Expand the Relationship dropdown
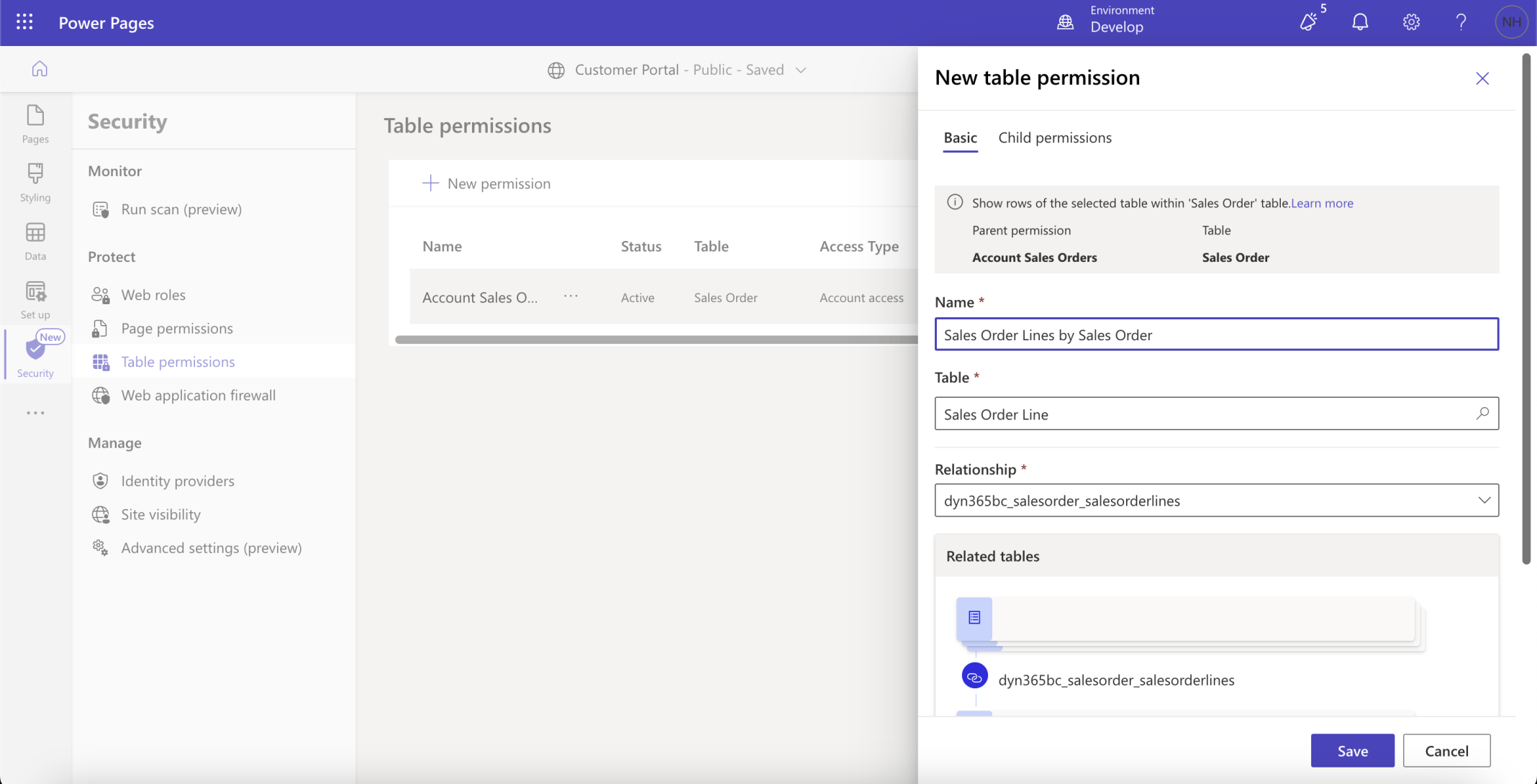1537x784 pixels. click(x=1484, y=501)
